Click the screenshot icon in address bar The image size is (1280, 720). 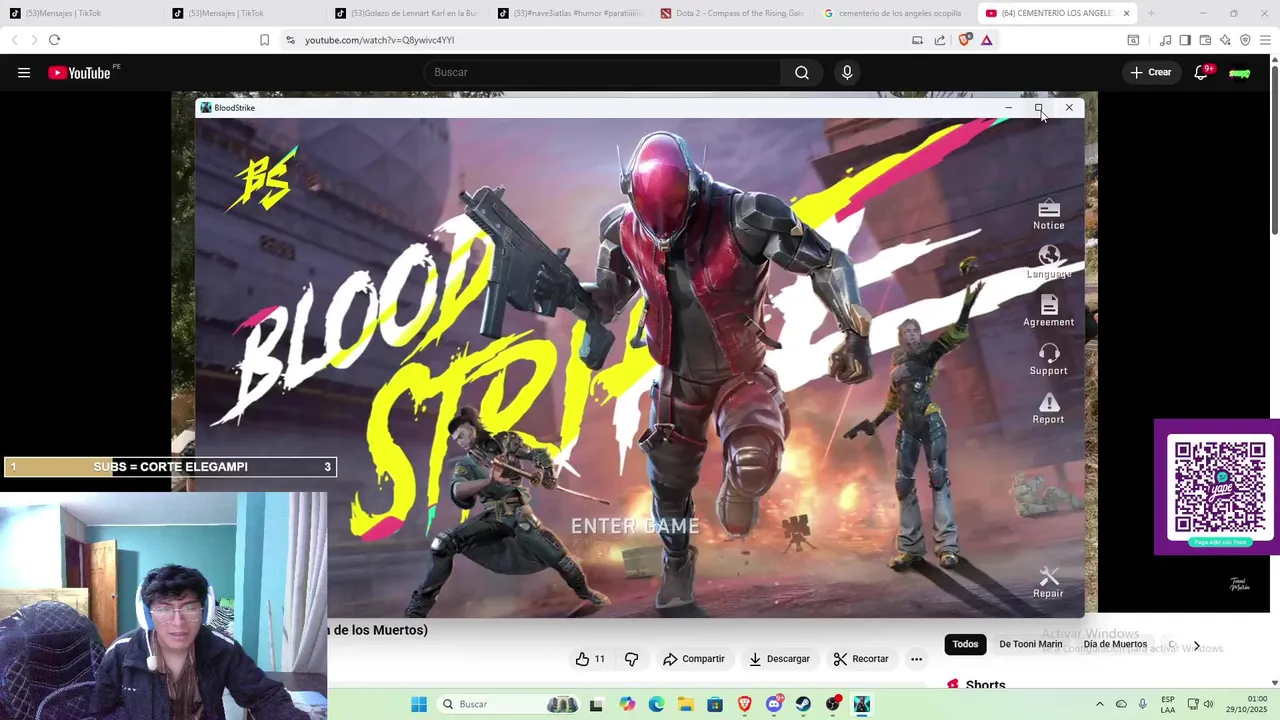917,40
